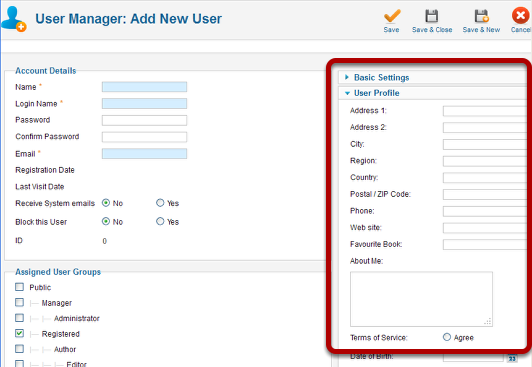Focus the Confirm Password input field
Image resolution: width=532 pixels, height=367 pixels.
(144, 137)
